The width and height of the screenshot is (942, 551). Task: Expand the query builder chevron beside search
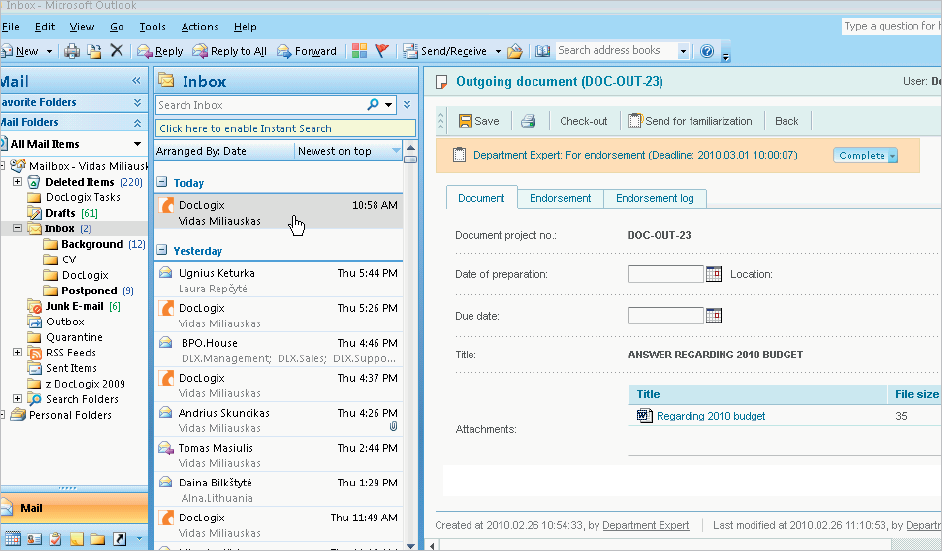407,105
